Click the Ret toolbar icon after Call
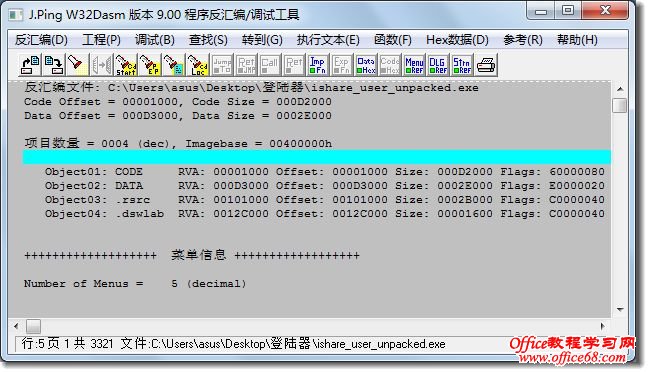 click(294, 65)
